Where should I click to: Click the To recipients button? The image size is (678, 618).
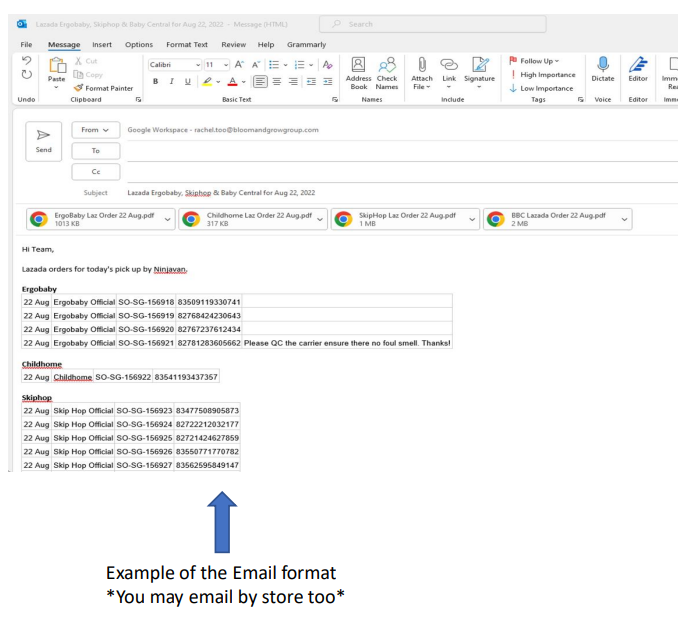[96, 151]
